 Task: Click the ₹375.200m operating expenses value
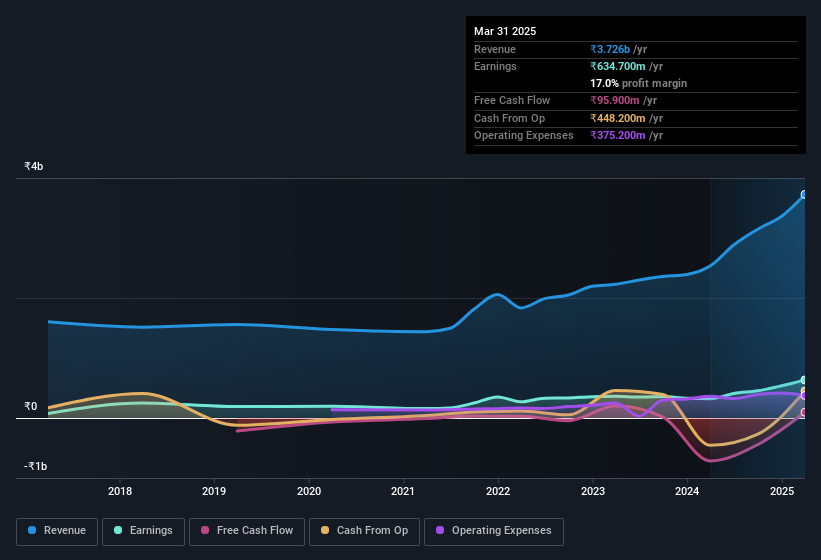tap(618, 136)
